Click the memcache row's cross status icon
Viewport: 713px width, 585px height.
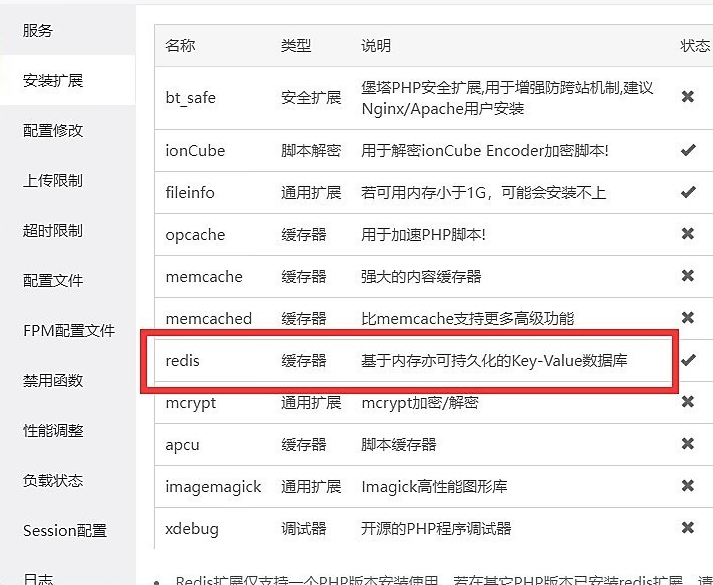[688, 275]
